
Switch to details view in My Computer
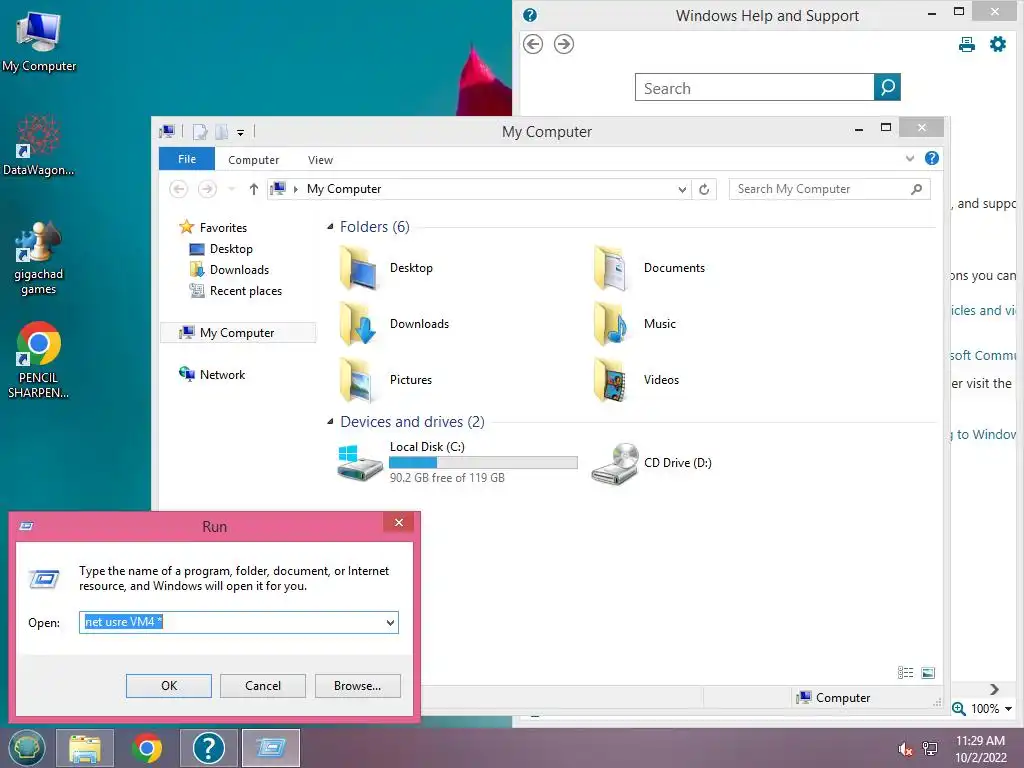(x=905, y=673)
